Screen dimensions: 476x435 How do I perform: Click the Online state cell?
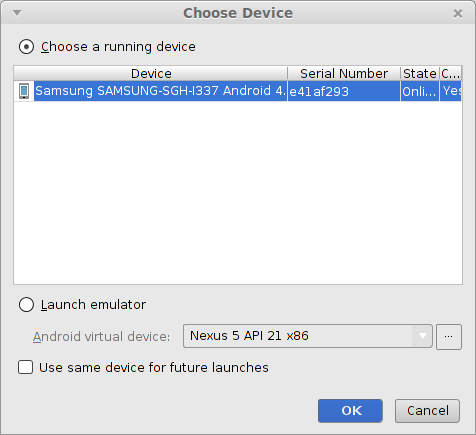coord(420,91)
